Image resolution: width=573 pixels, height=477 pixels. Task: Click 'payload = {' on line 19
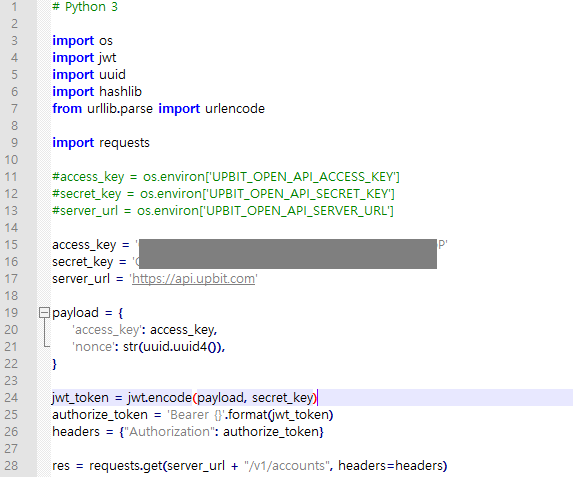88,313
